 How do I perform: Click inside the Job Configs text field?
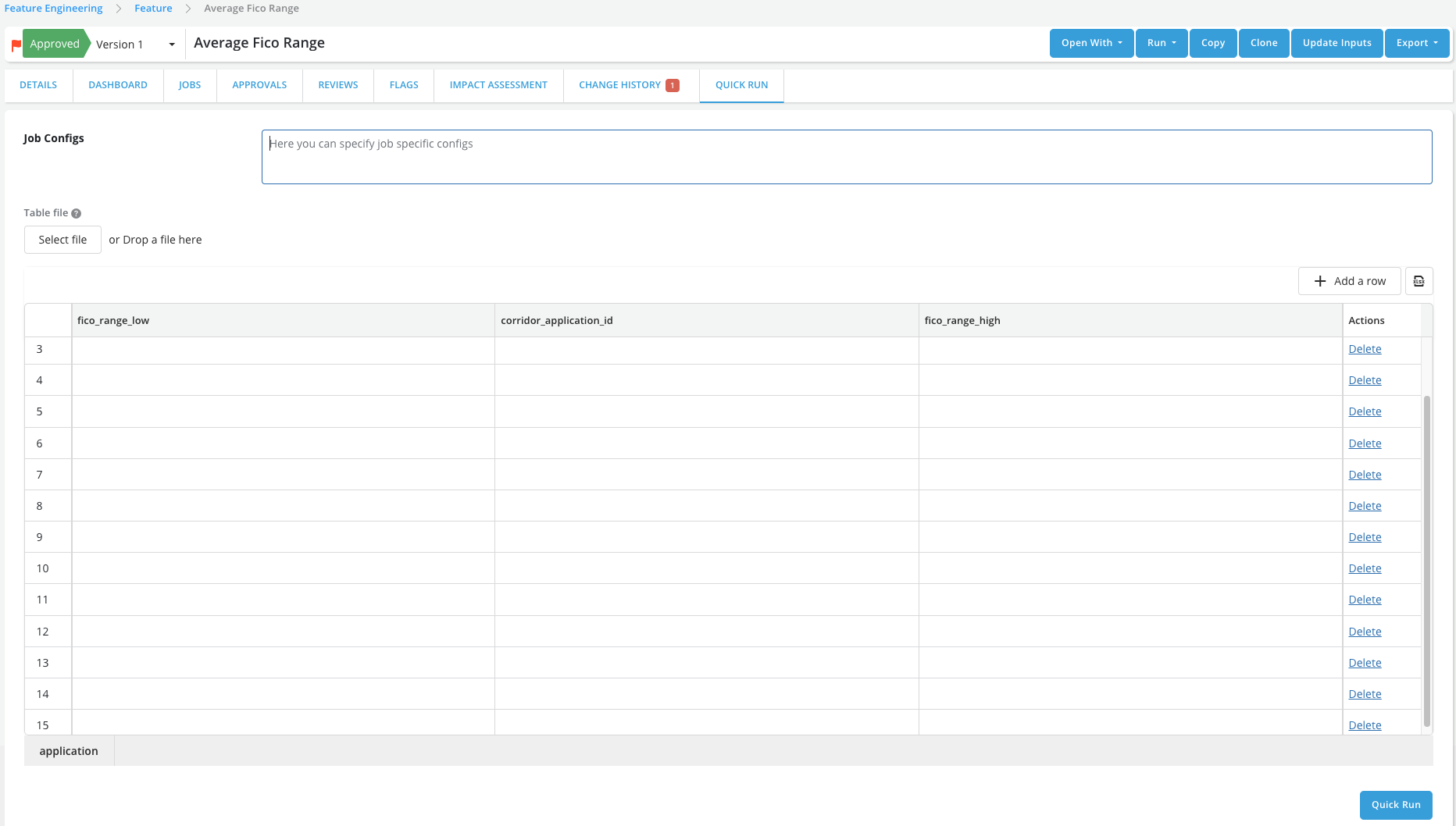[x=846, y=157]
